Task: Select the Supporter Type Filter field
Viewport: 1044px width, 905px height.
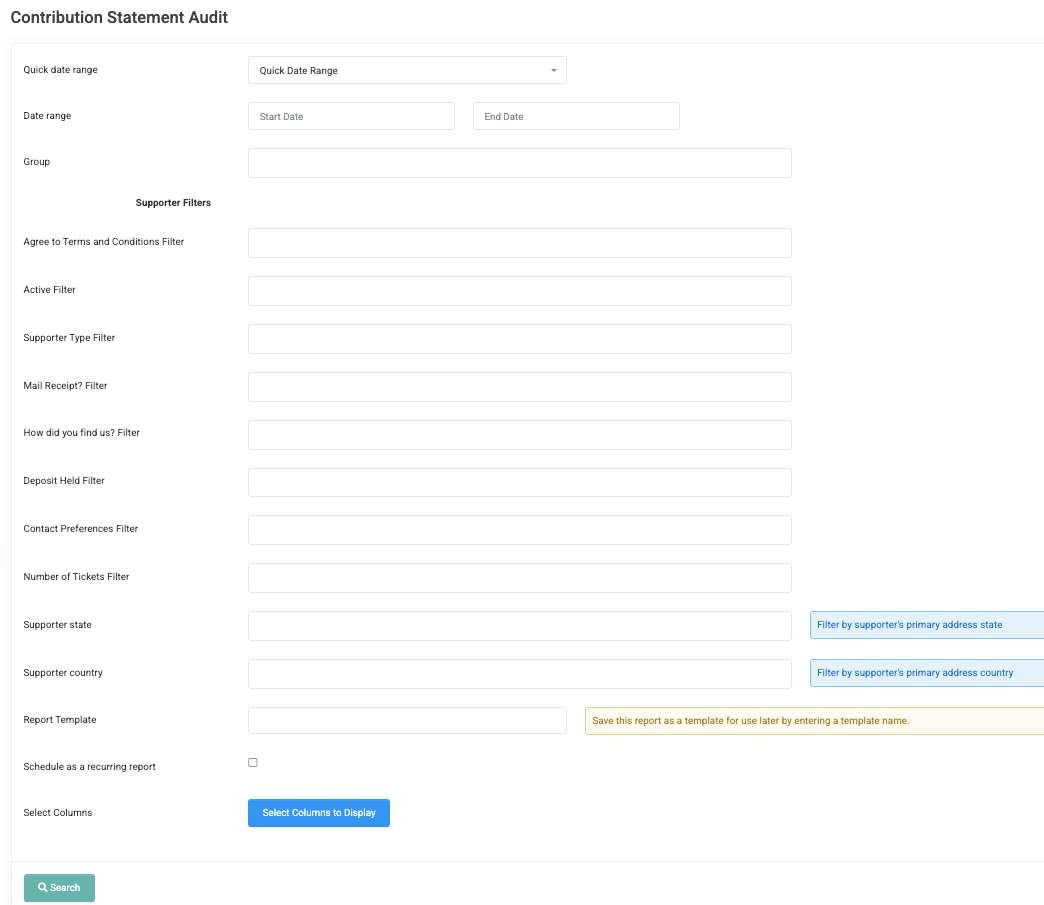Action: [x=519, y=338]
